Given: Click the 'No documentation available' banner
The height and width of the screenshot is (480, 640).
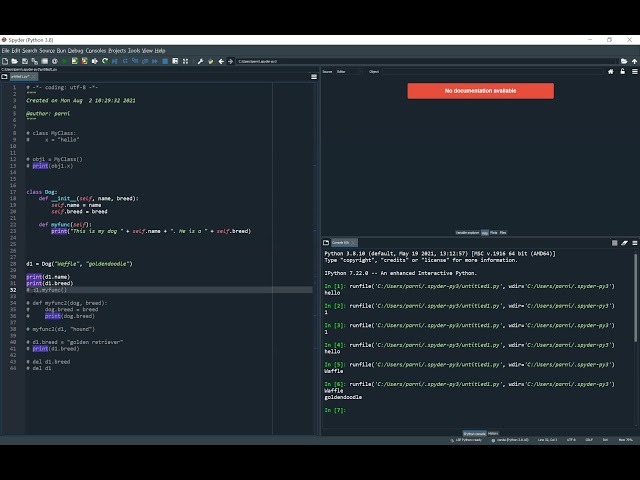Looking at the screenshot, I should (x=480, y=91).
